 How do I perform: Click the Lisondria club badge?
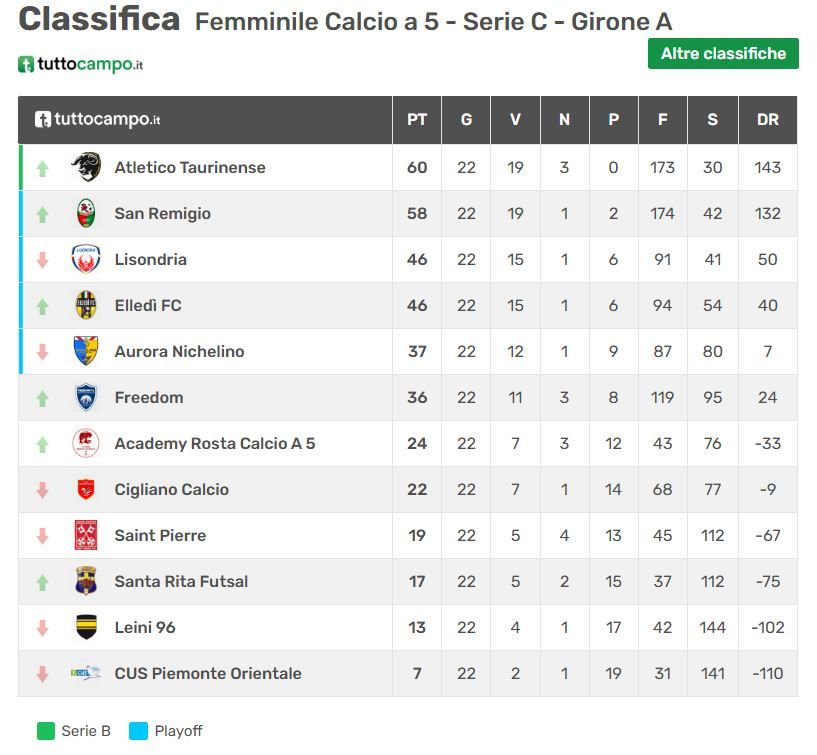pyautogui.click(x=87, y=260)
